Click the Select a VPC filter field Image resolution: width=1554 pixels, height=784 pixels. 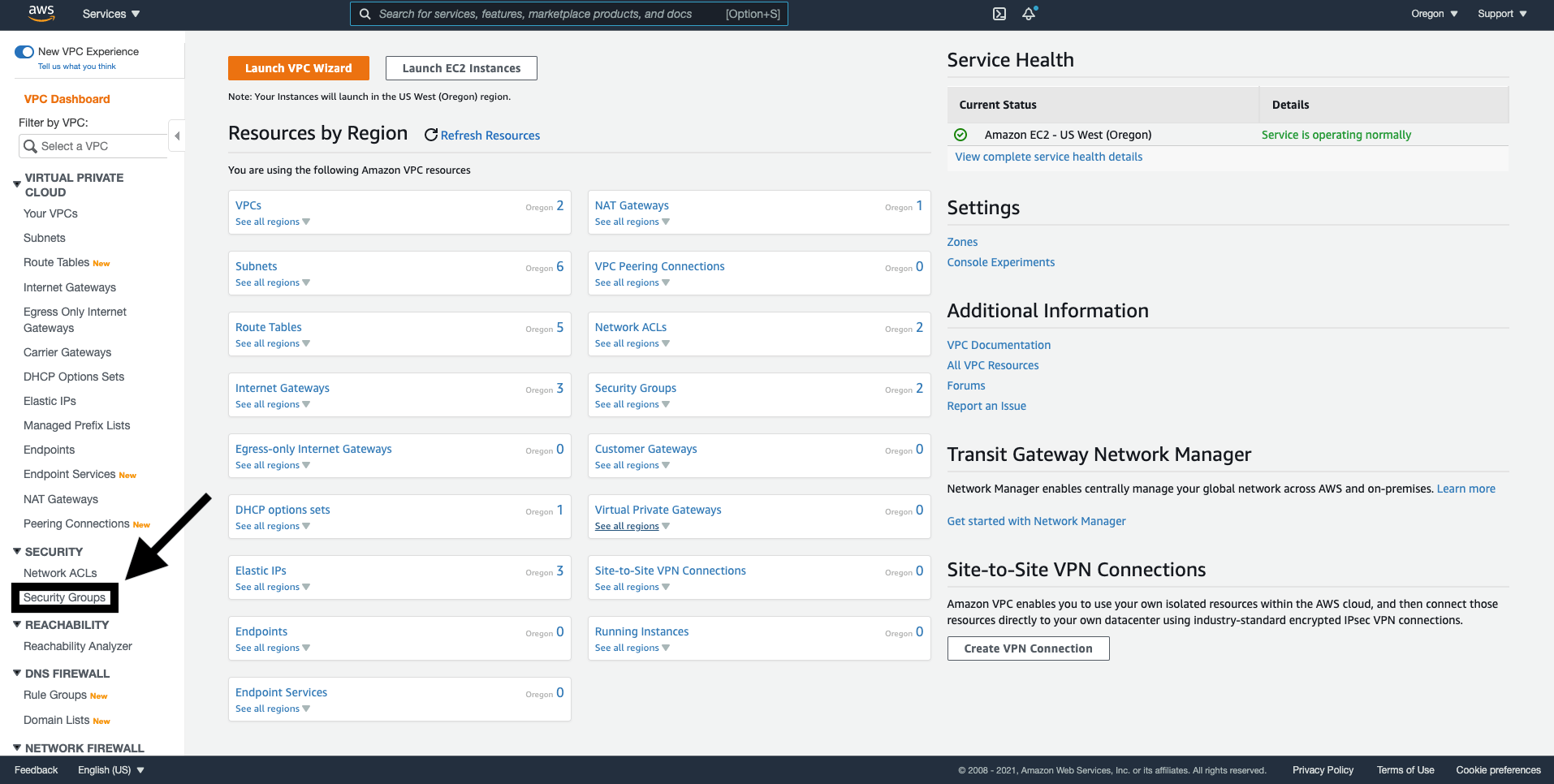(93, 146)
